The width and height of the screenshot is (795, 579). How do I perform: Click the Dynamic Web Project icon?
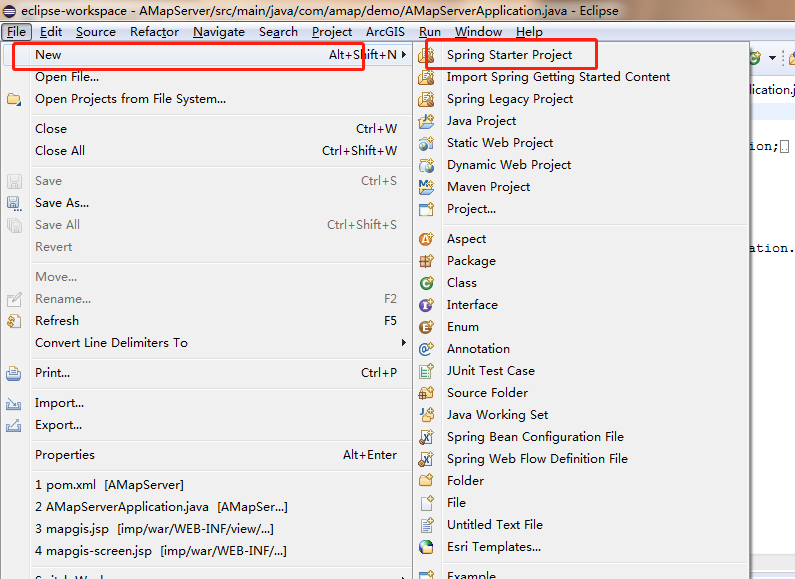426,165
